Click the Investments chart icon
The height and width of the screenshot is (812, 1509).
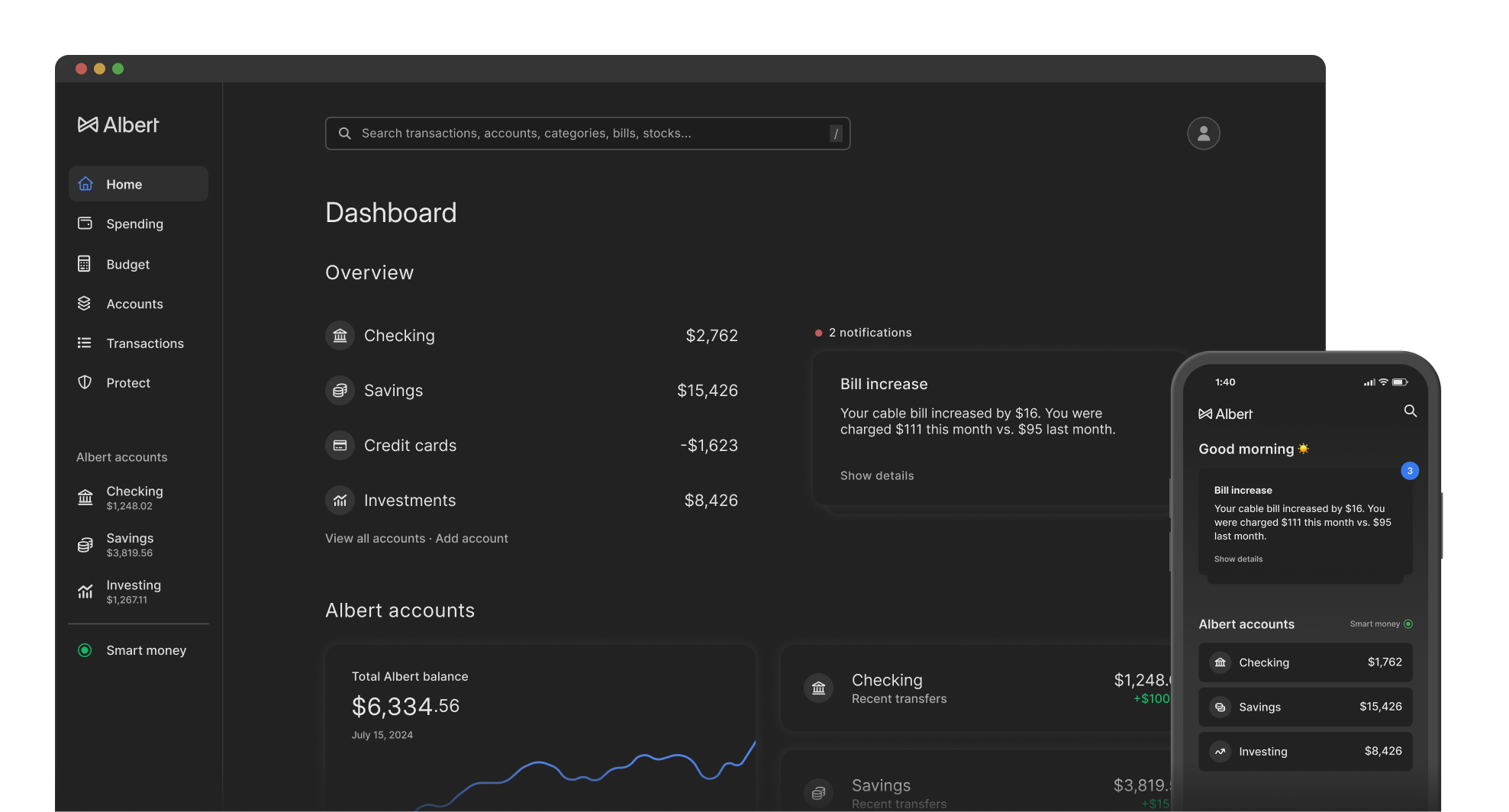pyautogui.click(x=340, y=501)
